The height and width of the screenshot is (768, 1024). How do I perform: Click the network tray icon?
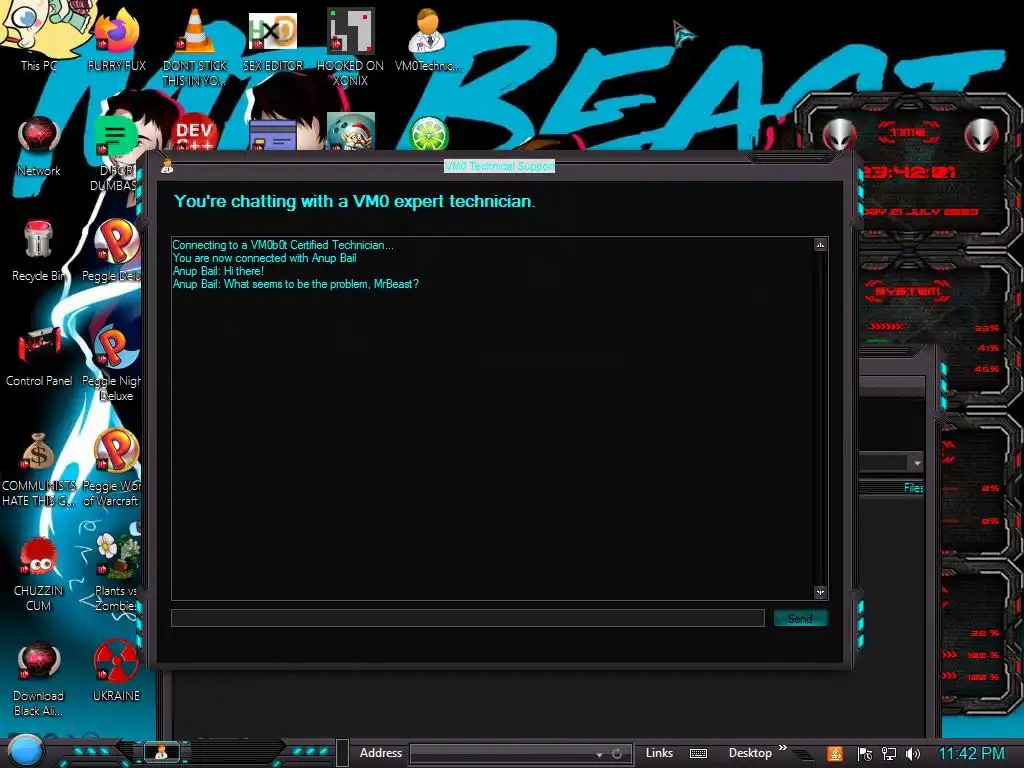pos(888,754)
